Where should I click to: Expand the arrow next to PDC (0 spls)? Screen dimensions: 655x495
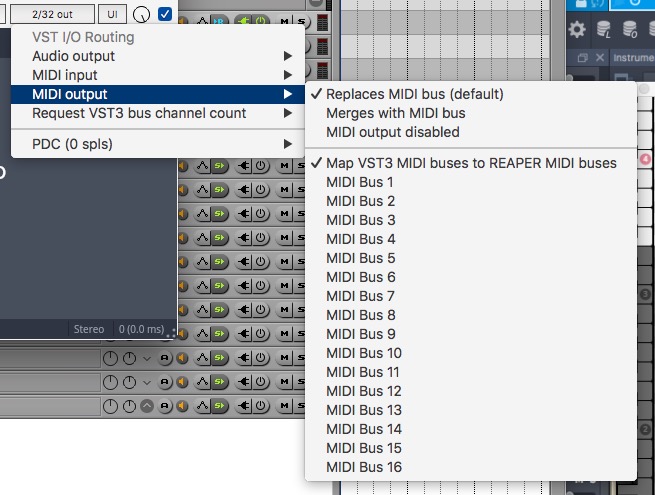tap(287, 144)
